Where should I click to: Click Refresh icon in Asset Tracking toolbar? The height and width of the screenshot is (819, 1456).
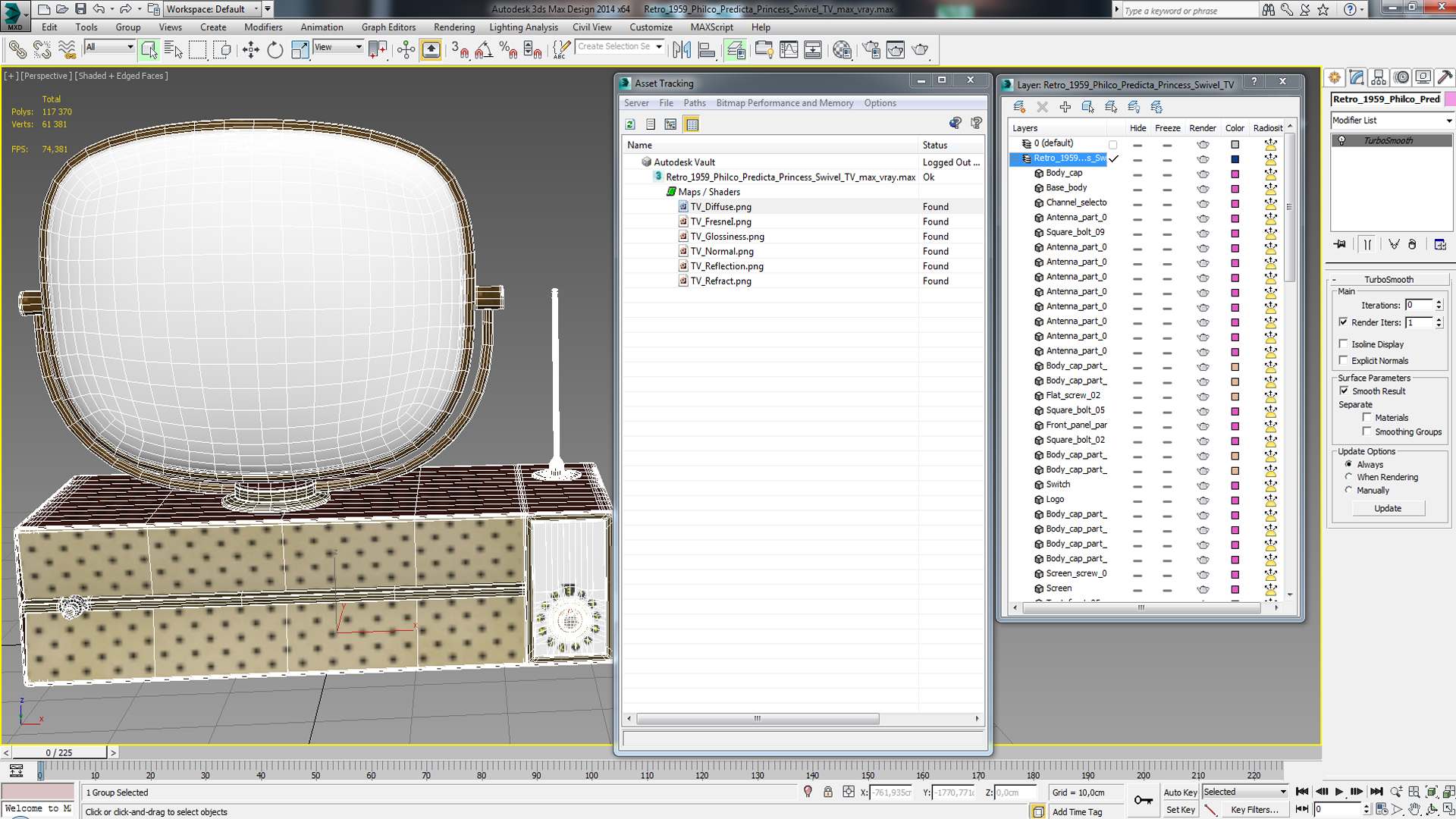coord(630,124)
